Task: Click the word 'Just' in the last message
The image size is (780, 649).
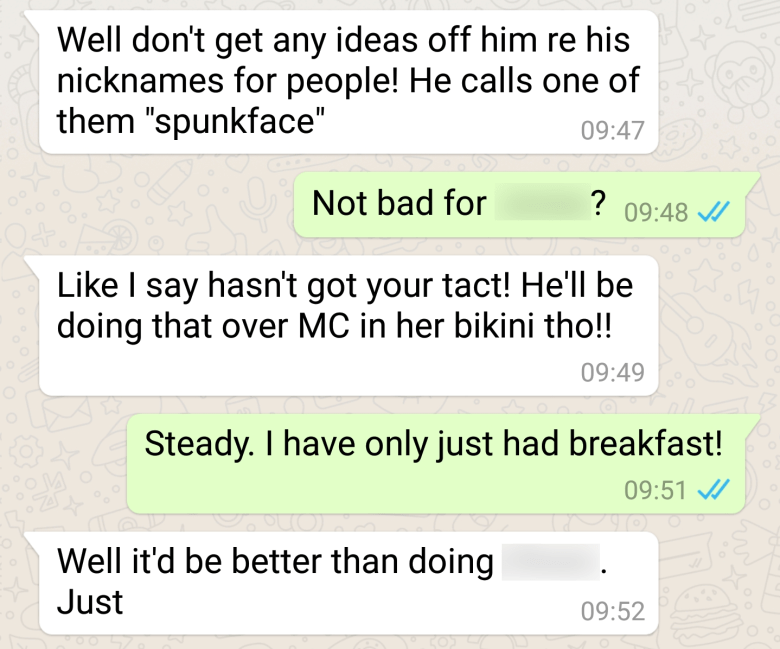Action: pyautogui.click(x=90, y=602)
